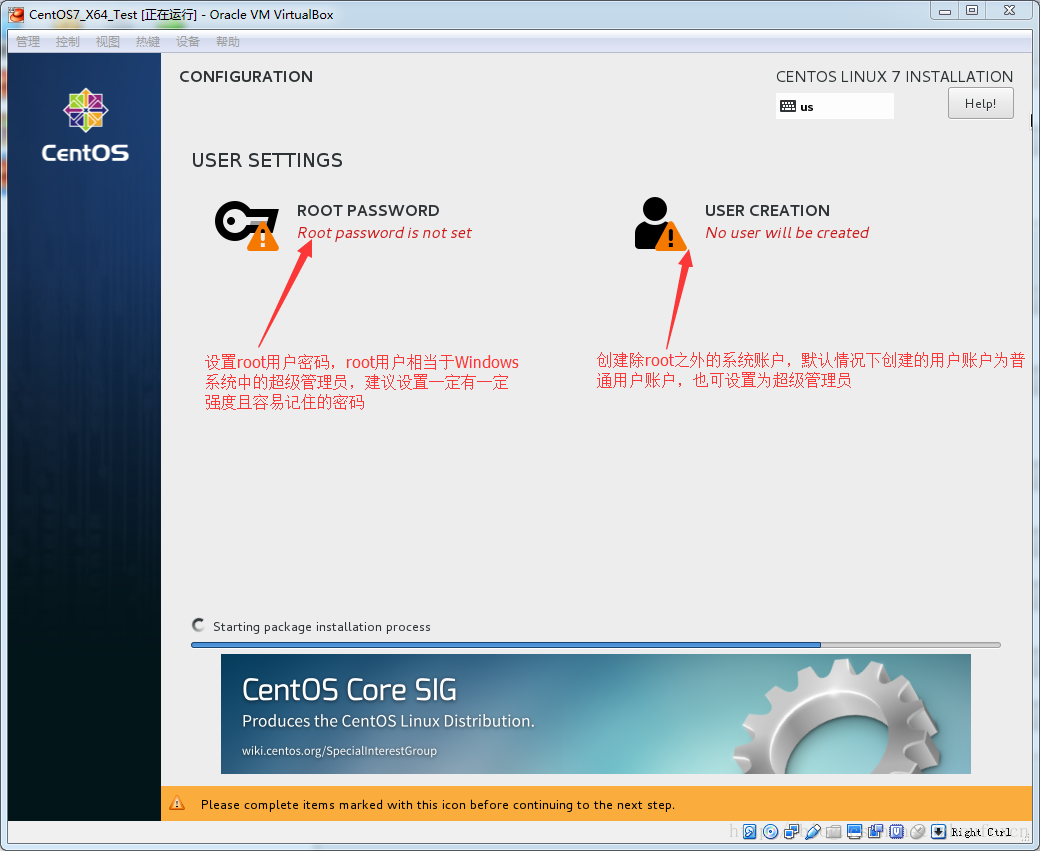
Task: Click the video capture status icon
Action: (876, 831)
